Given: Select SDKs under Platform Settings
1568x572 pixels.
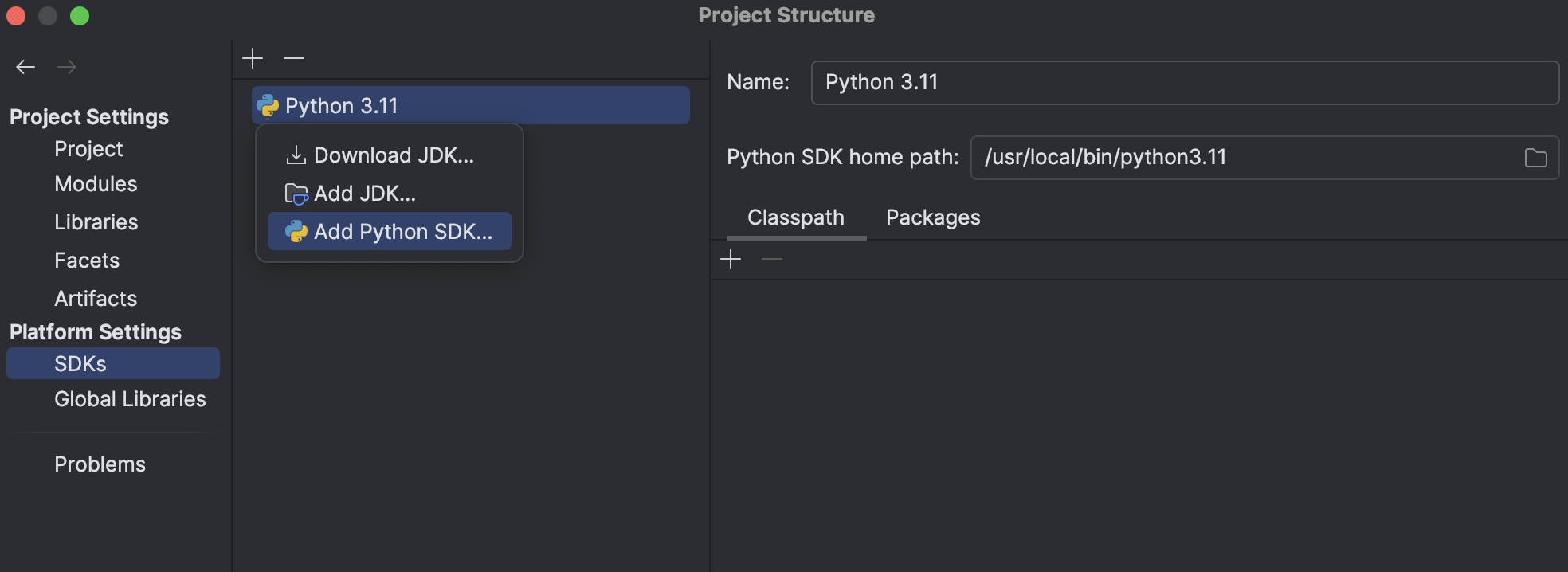Looking at the screenshot, I should pyautogui.click(x=80, y=363).
